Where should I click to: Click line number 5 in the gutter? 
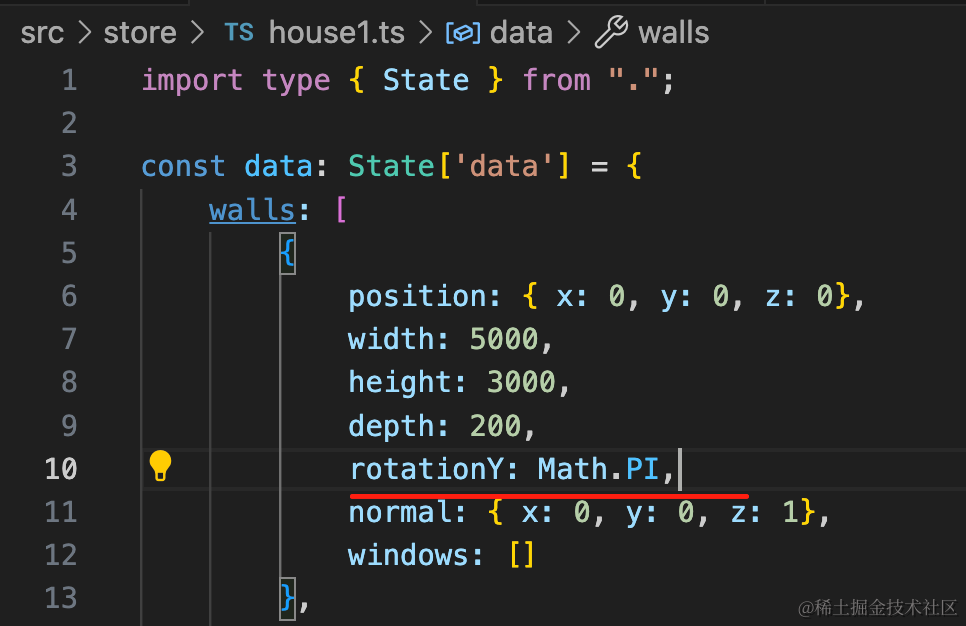[70, 253]
